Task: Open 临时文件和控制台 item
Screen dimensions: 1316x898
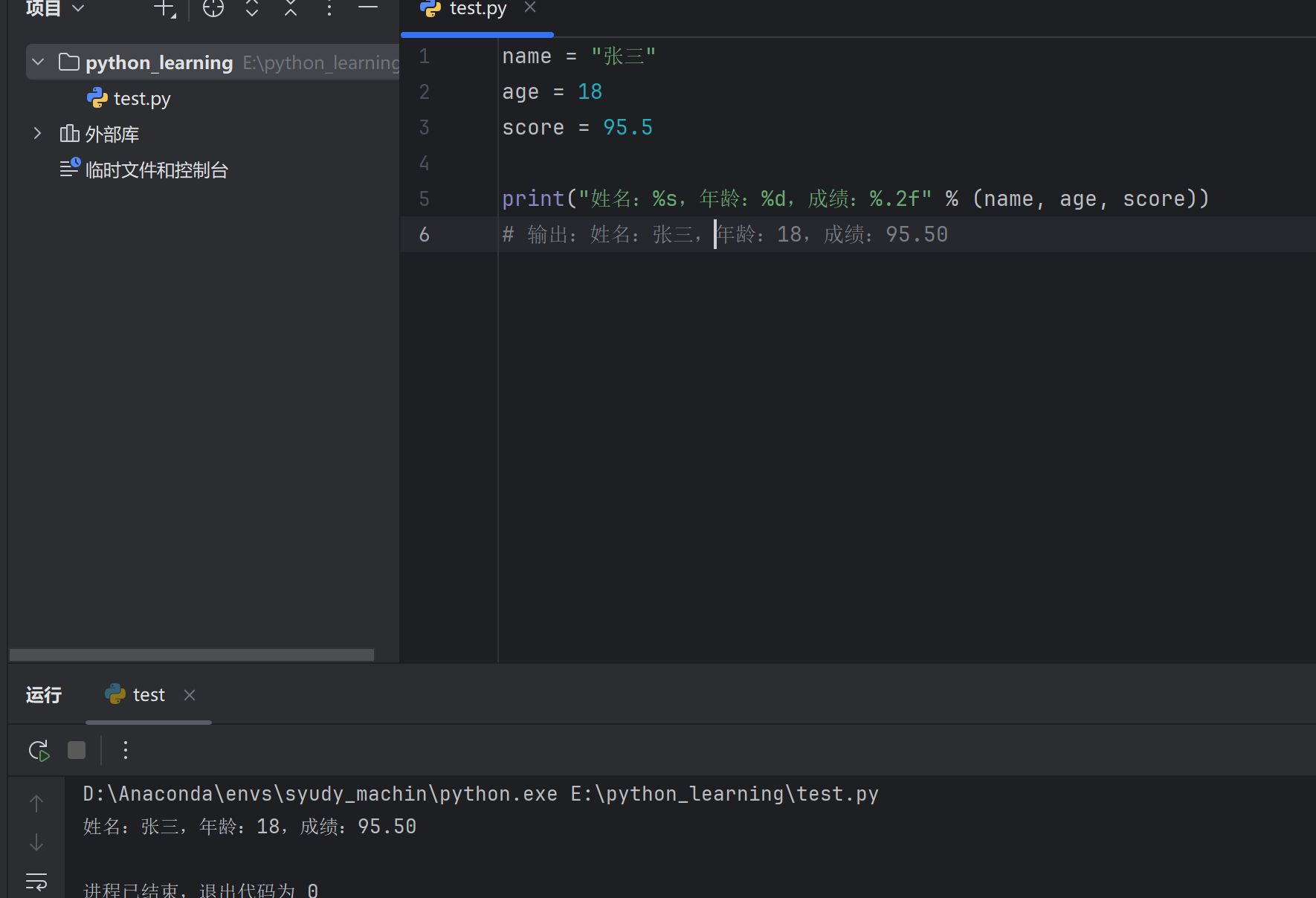Action: [156, 170]
